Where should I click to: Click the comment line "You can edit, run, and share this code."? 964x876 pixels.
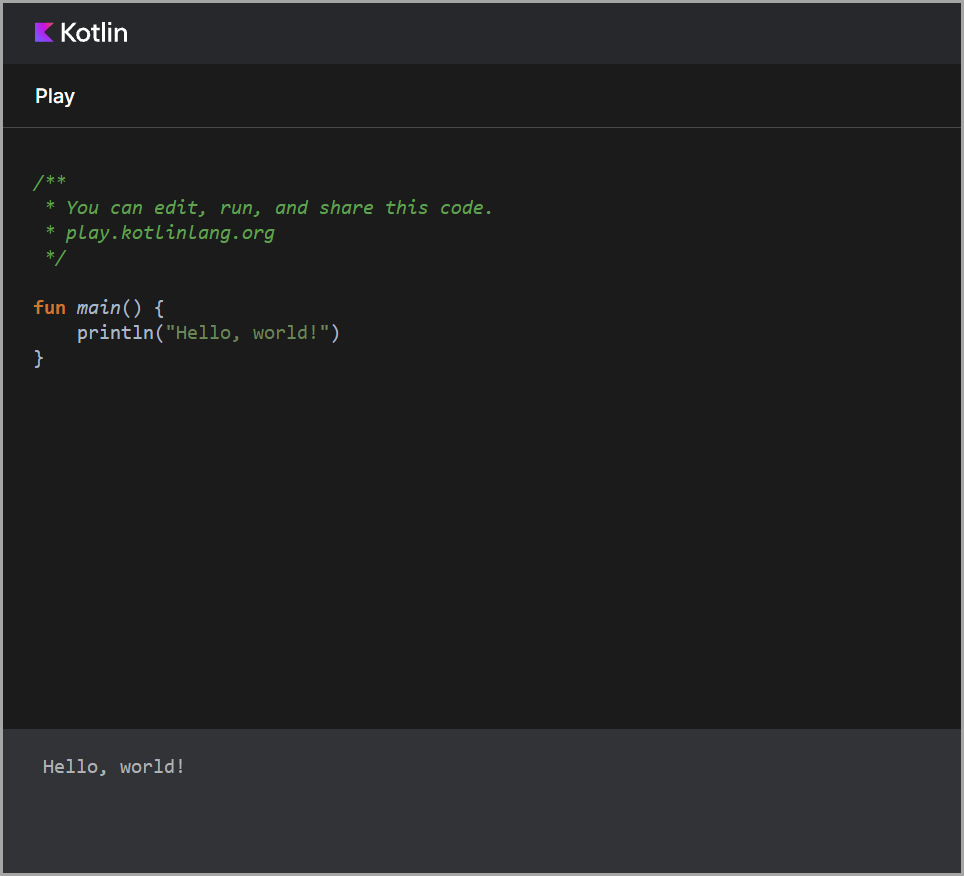click(x=279, y=208)
